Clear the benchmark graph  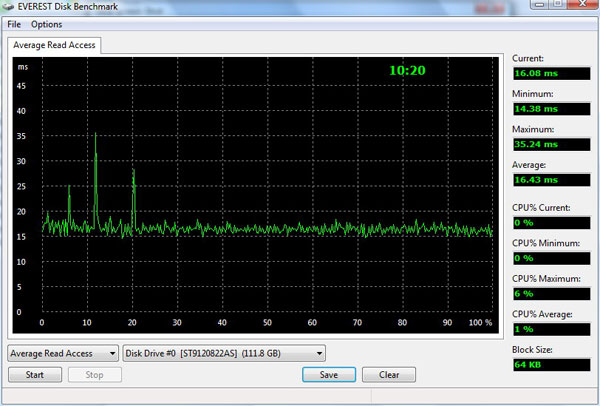click(389, 375)
